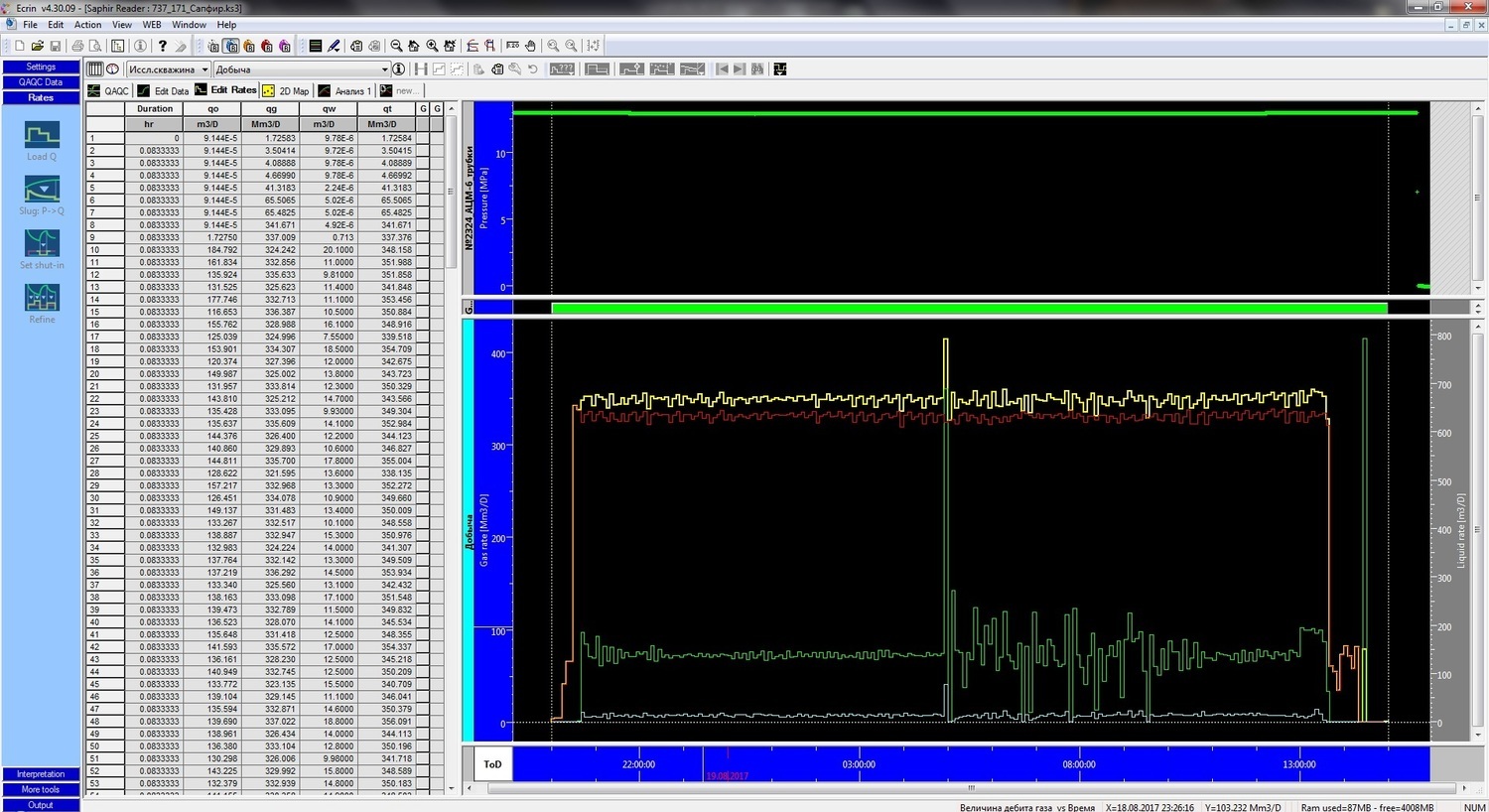This screenshot has width=1489, height=812.
Task: Click table scrollbar down arrow
Action: point(453,788)
